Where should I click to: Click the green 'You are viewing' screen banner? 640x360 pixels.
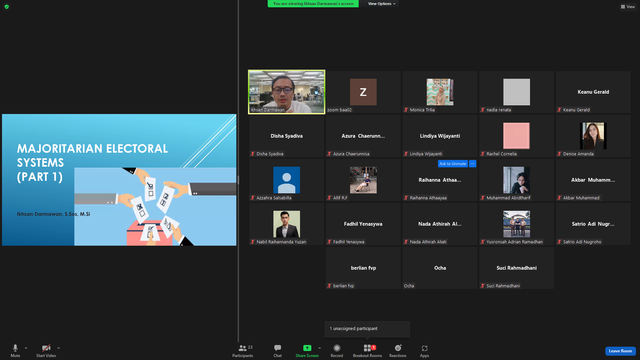point(313,4)
